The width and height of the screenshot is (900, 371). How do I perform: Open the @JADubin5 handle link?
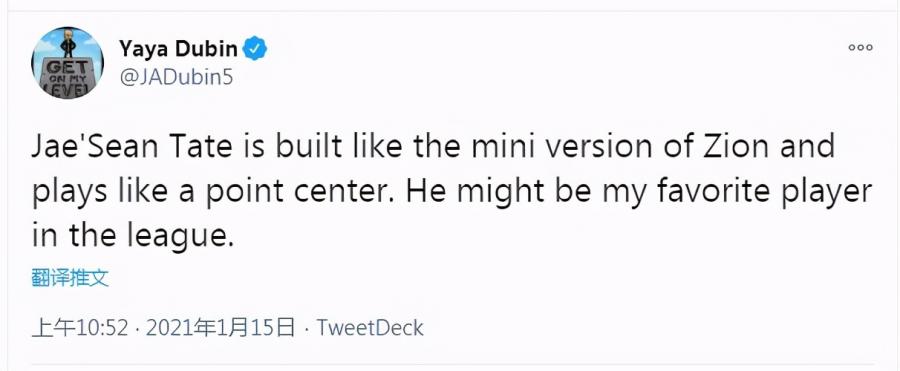tap(176, 78)
